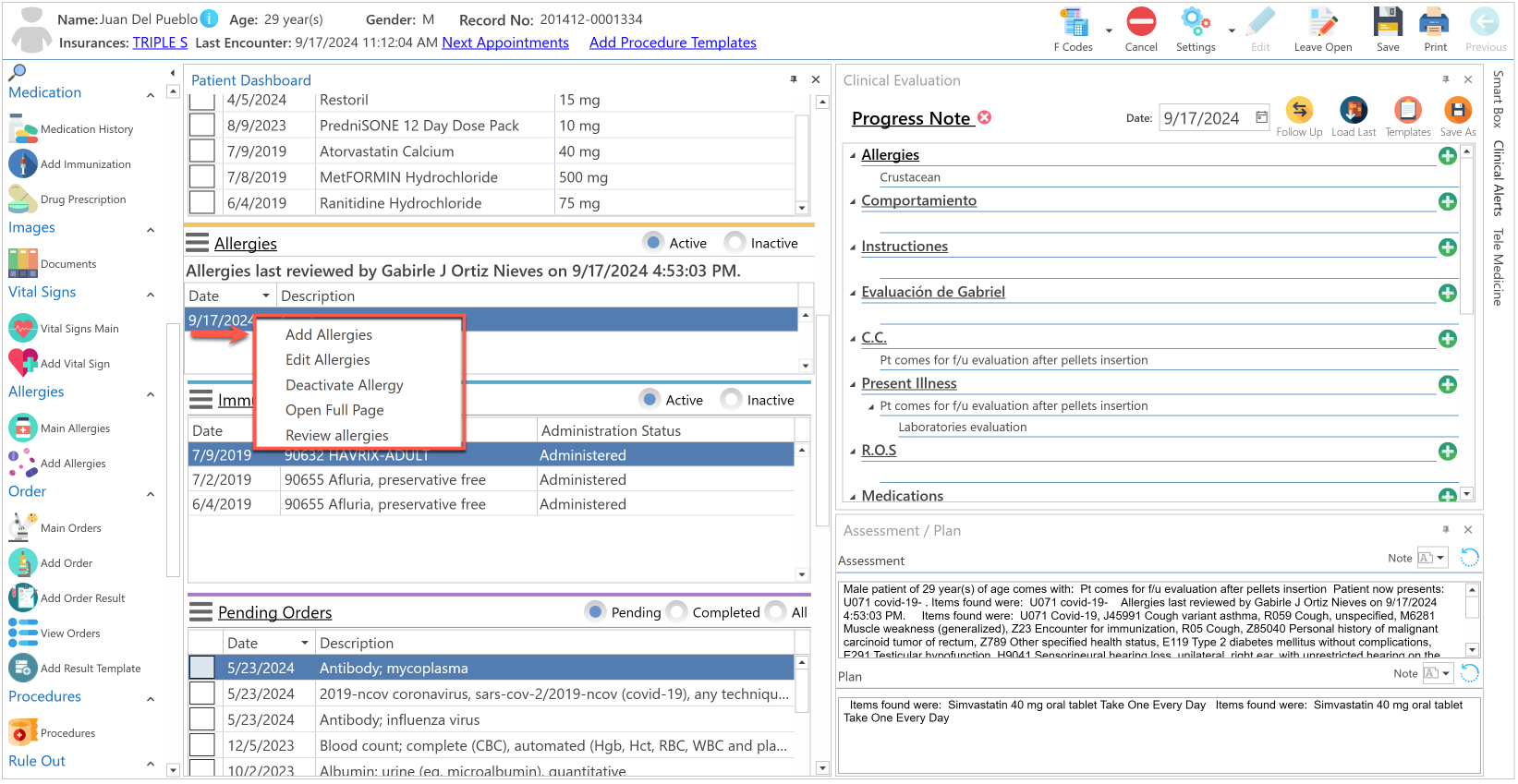Save the record with the floppy icon
Viewport: 1518px width, 784px height.
1388,22
